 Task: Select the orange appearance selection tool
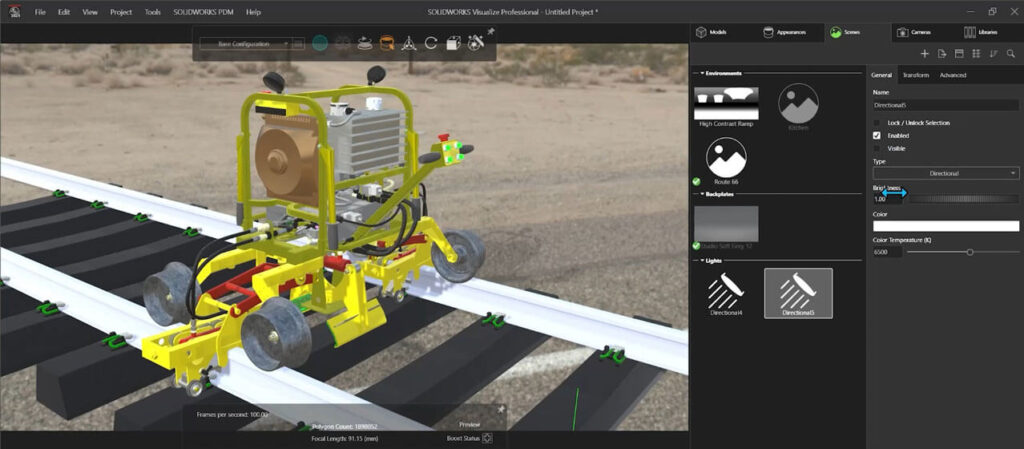click(x=387, y=44)
